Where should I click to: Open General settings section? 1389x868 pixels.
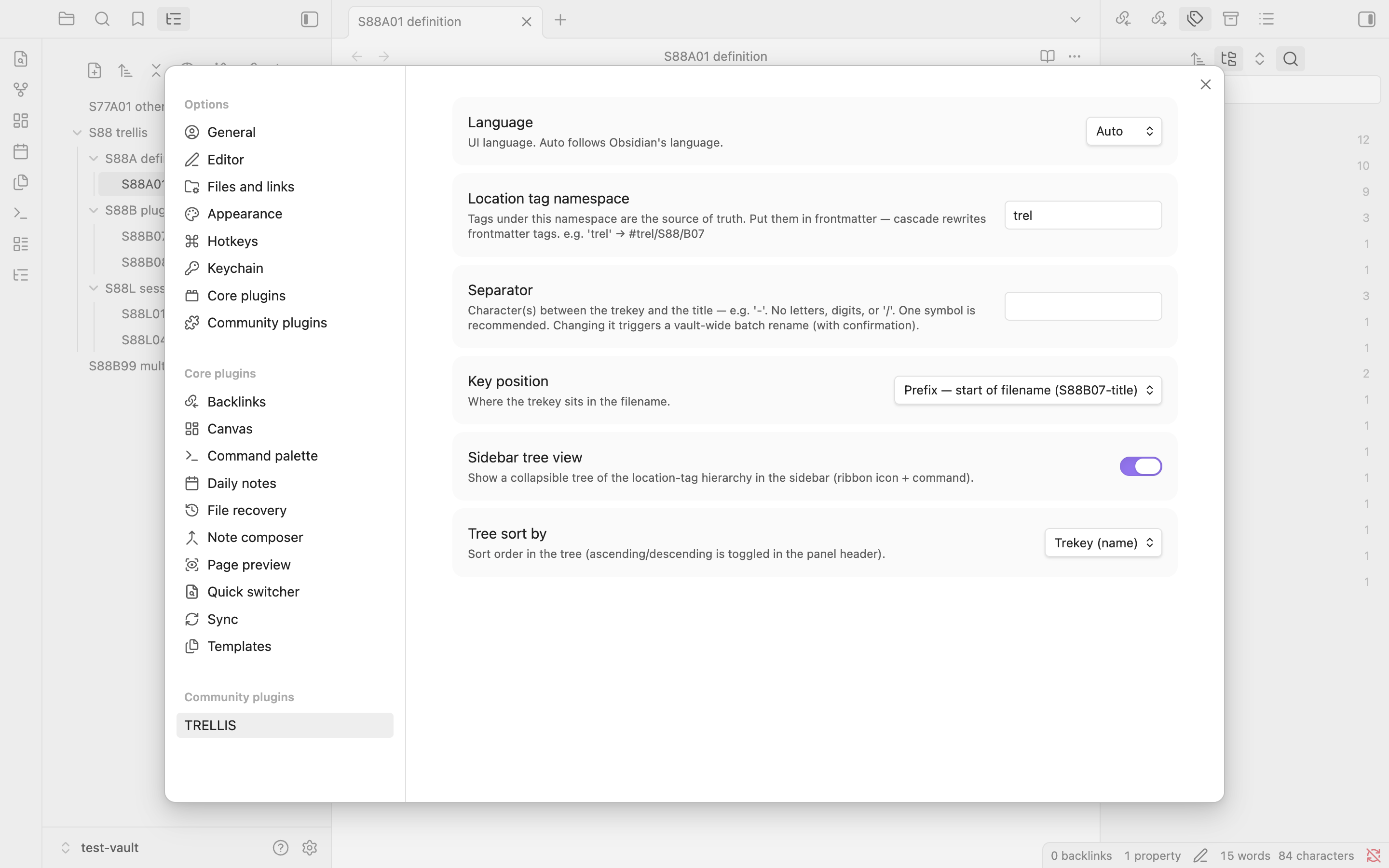285,132
